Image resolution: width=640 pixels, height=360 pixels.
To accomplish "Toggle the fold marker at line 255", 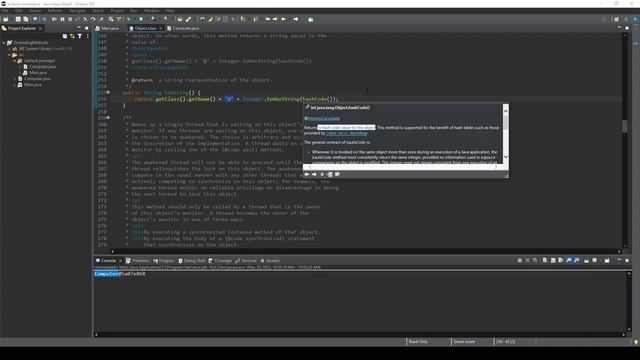I will [108, 93].
